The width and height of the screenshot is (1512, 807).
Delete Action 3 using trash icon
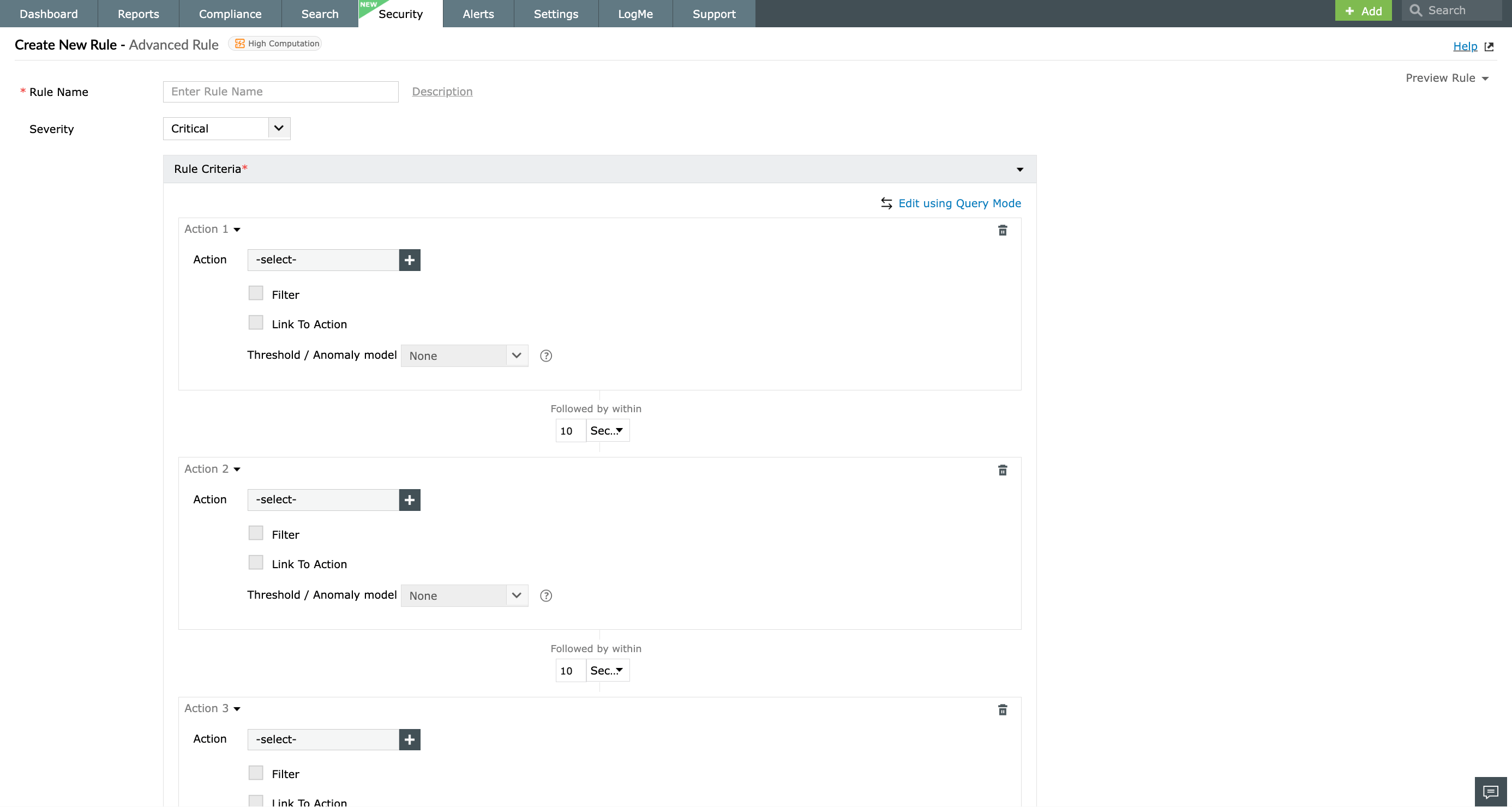pos(1002,709)
